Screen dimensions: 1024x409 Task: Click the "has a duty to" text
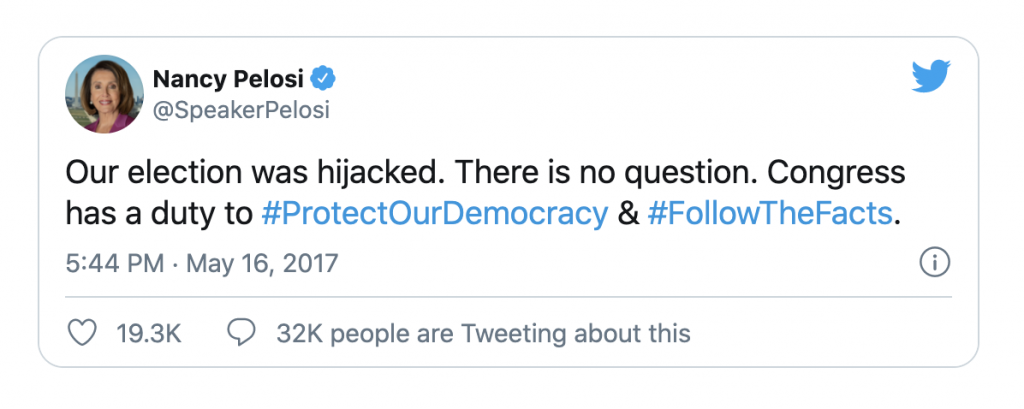click(x=159, y=213)
